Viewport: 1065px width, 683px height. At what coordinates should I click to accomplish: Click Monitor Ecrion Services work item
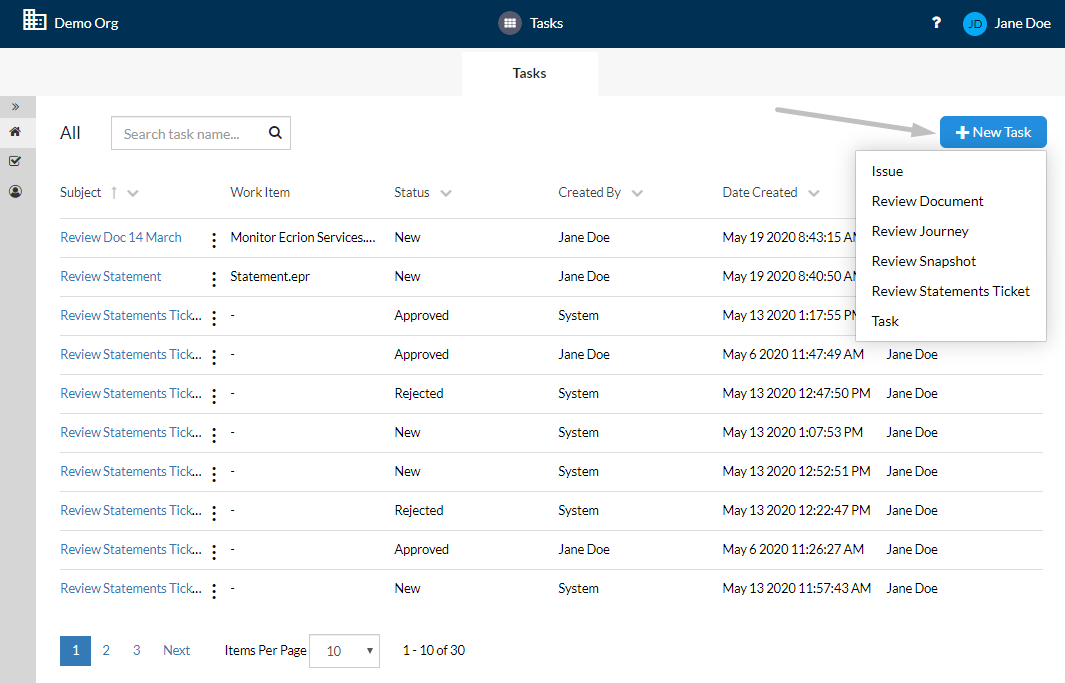point(303,237)
